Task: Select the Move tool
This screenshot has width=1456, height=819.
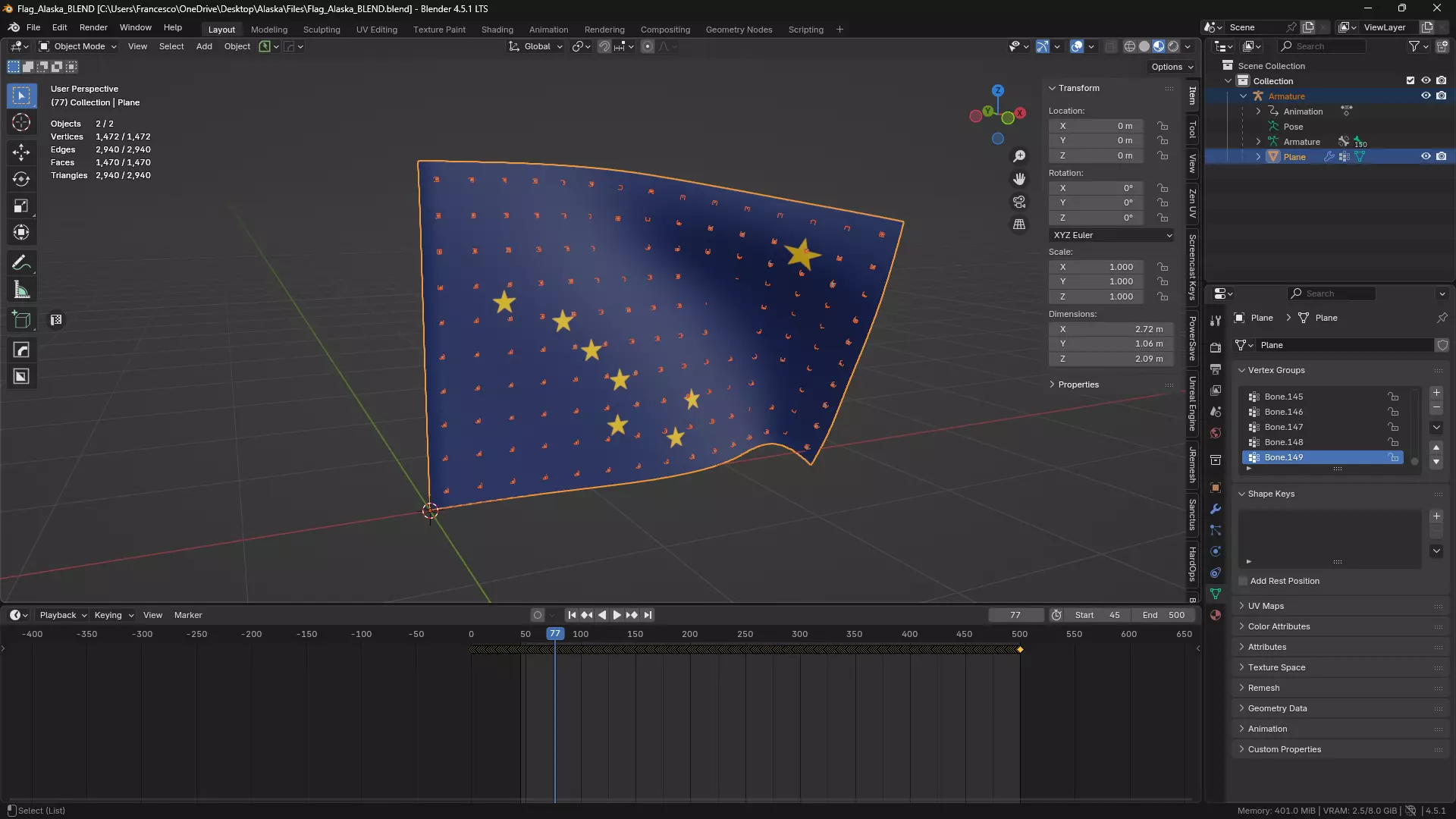Action: click(21, 152)
